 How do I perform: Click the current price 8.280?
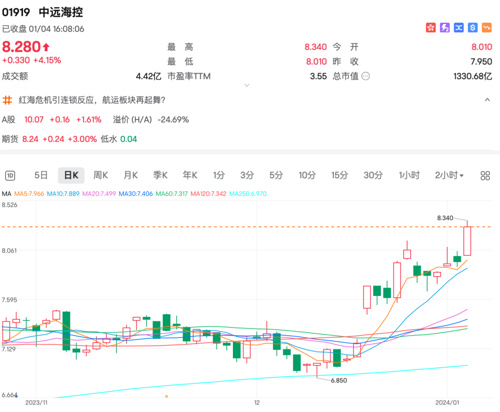pos(21,47)
